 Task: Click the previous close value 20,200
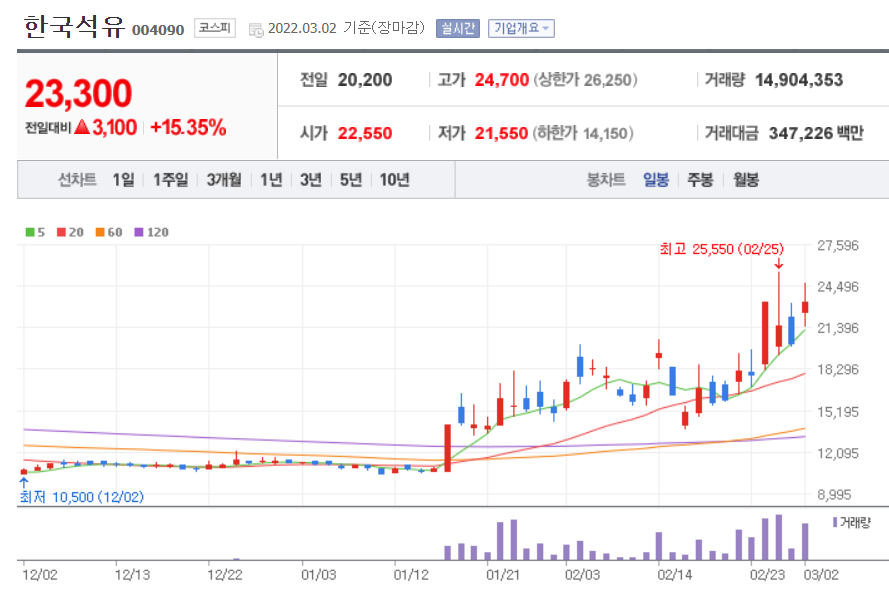365,80
